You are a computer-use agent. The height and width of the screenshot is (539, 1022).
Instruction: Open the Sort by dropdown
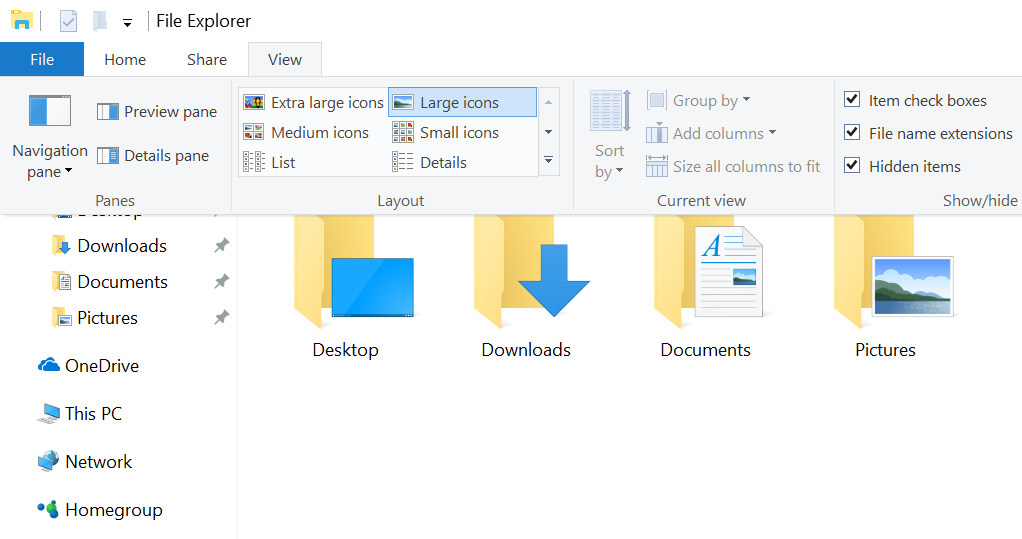pos(609,135)
